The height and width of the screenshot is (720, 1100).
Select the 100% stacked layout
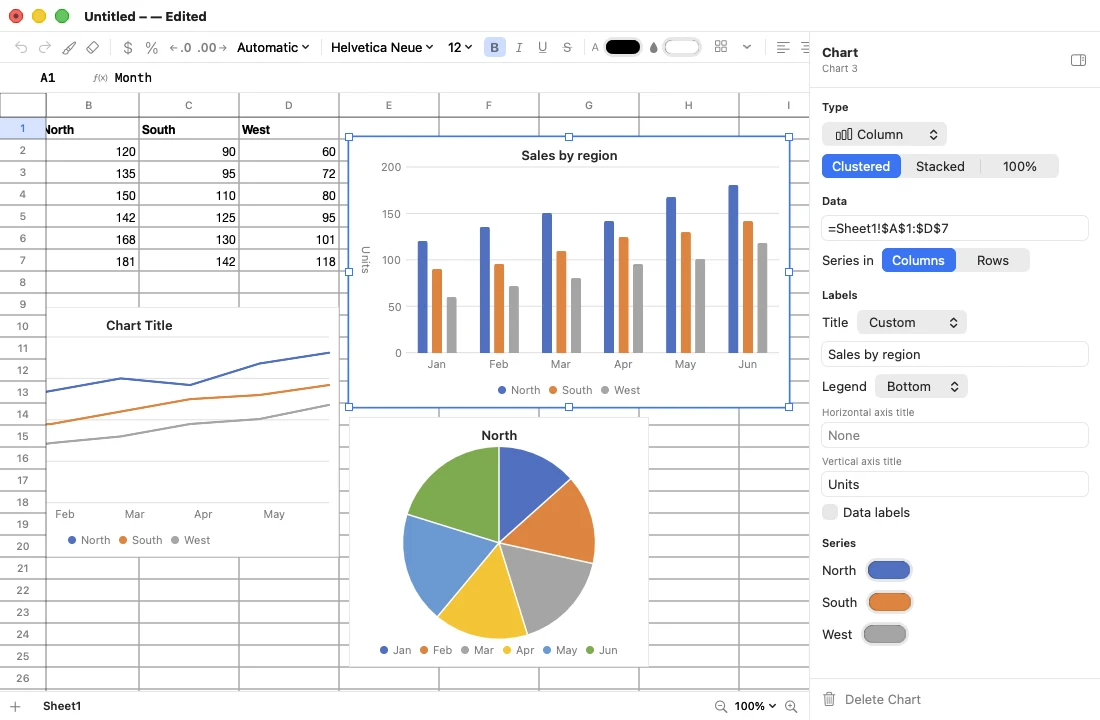[1019, 166]
